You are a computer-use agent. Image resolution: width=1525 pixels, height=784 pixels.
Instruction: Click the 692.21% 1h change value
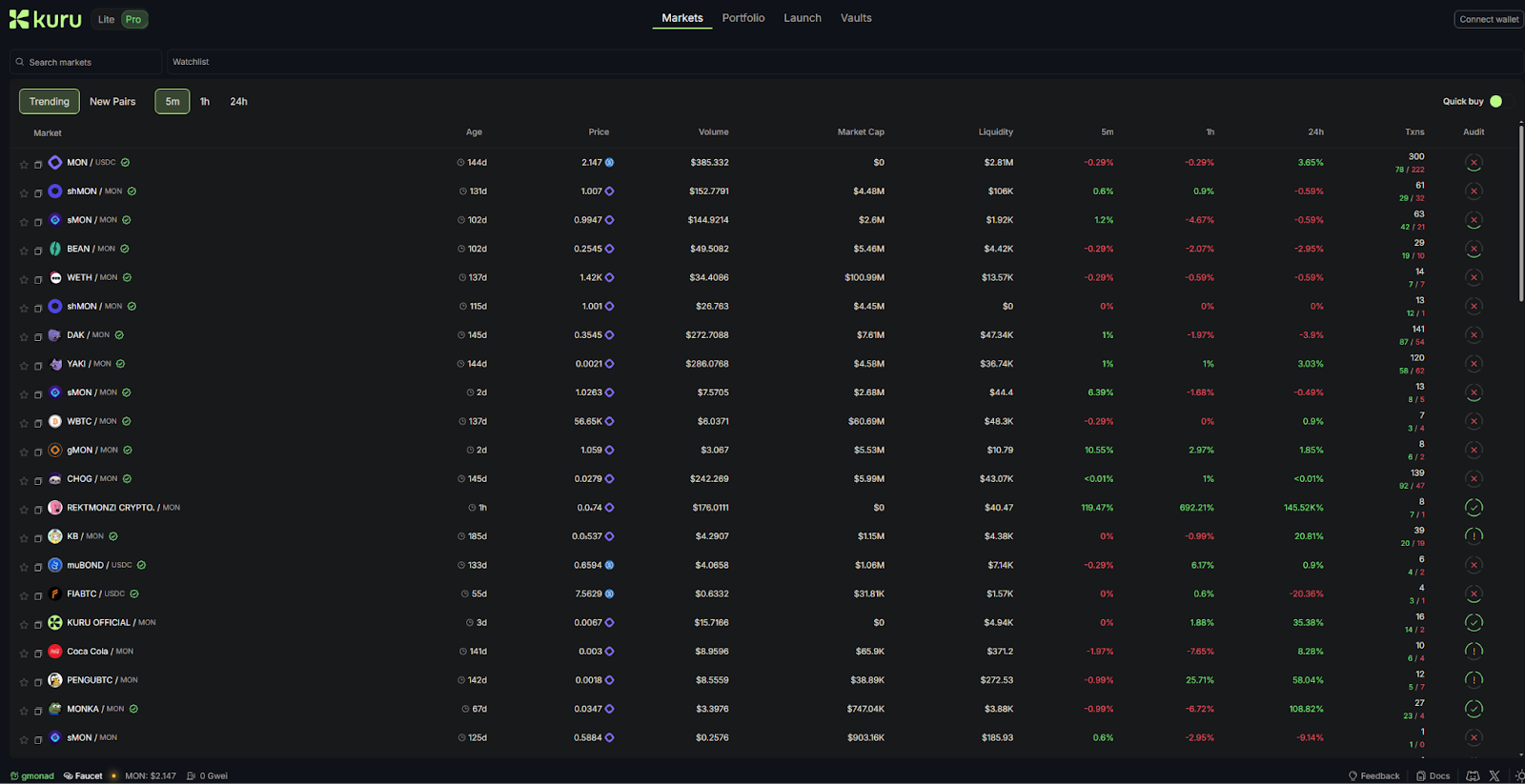pos(1195,508)
